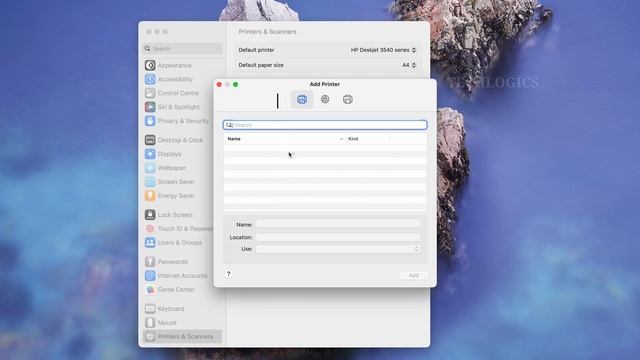
Task: Open the Energy Saver sidebar icon
Action: [x=150, y=196]
